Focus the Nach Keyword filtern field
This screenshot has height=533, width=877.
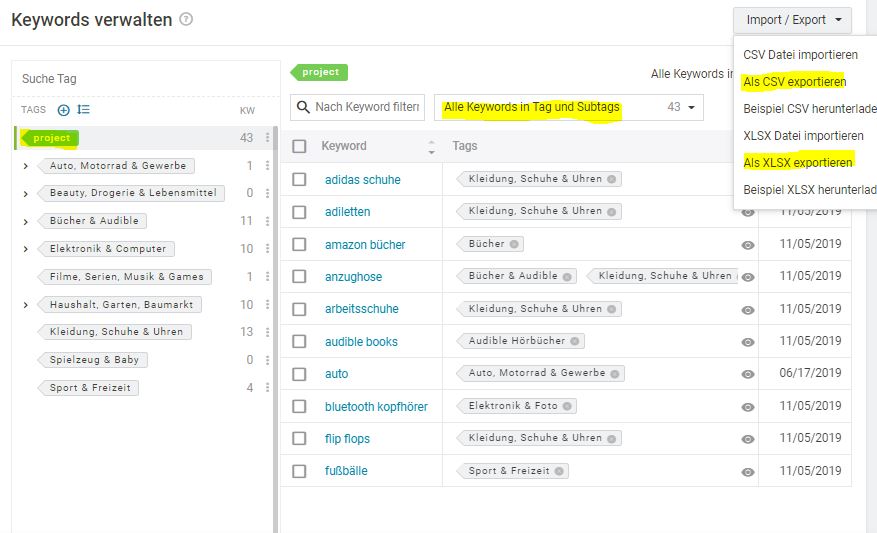click(x=357, y=107)
